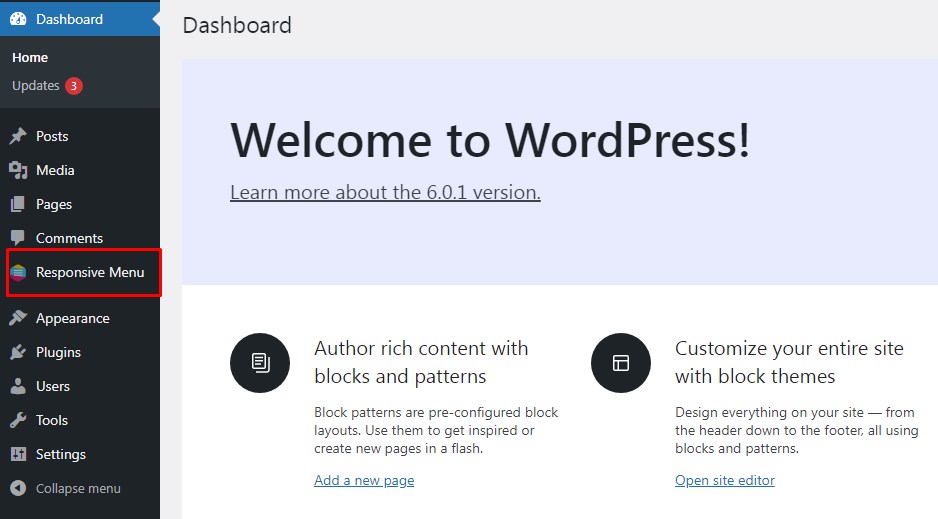Click the Posts pushpin icon
The height and width of the screenshot is (519, 938).
click(x=18, y=137)
